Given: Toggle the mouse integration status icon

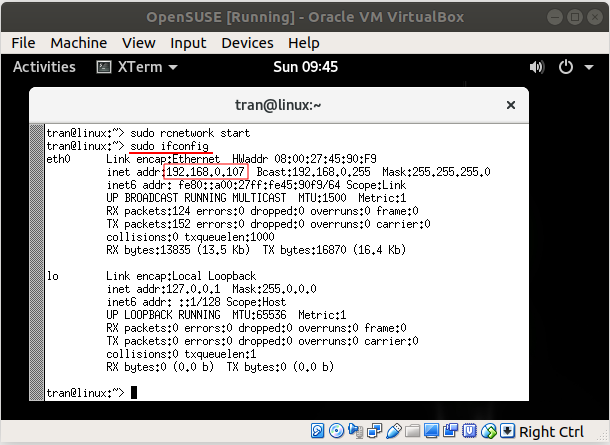Looking at the screenshot, I should click(x=489, y=431).
